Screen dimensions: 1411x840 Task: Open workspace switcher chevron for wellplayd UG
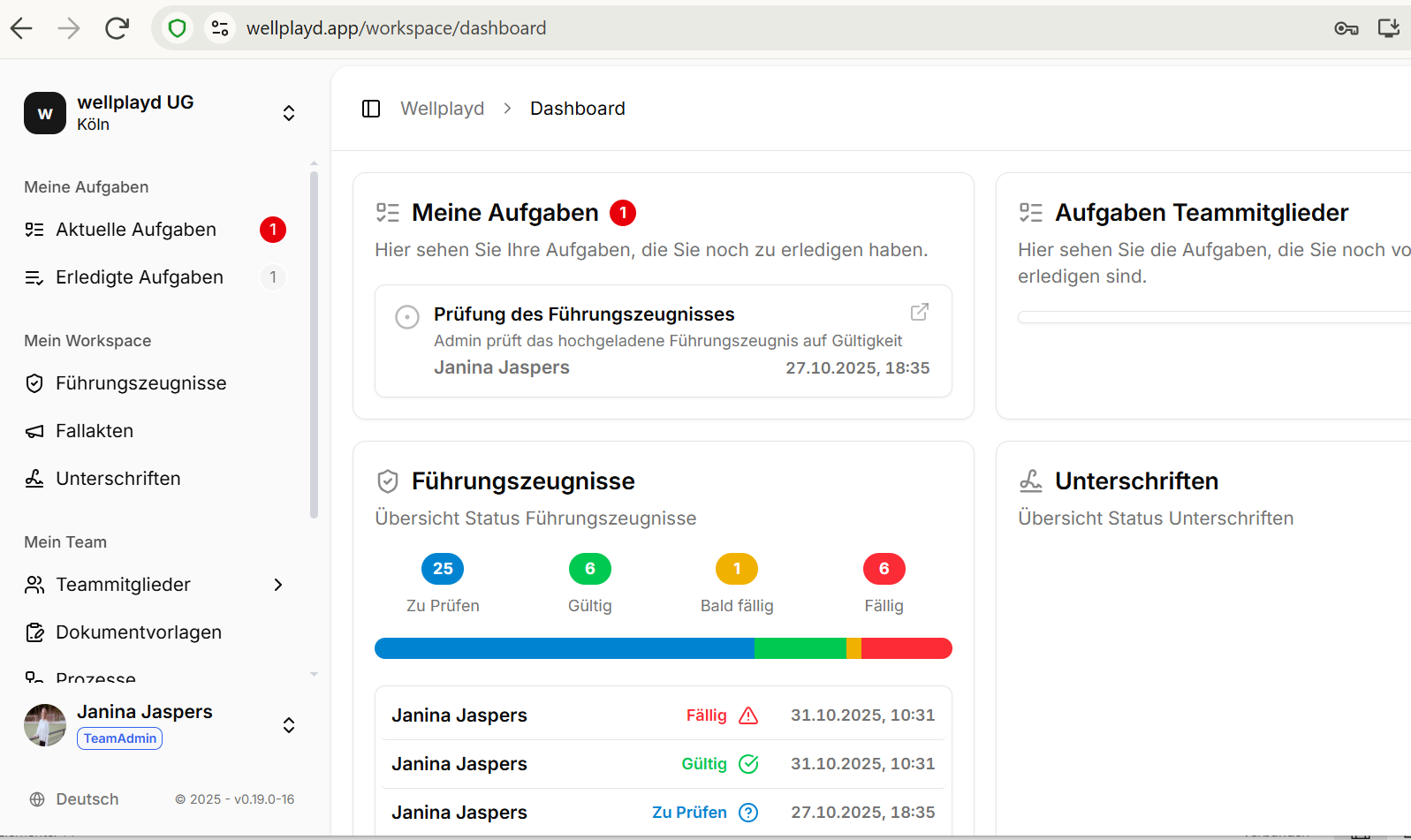[289, 113]
